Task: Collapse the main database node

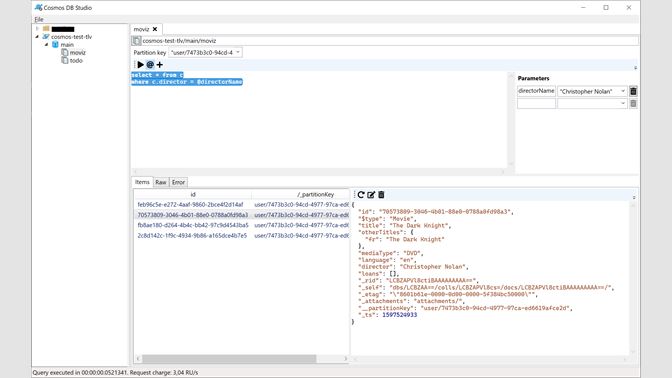Action: coord(47,45)
